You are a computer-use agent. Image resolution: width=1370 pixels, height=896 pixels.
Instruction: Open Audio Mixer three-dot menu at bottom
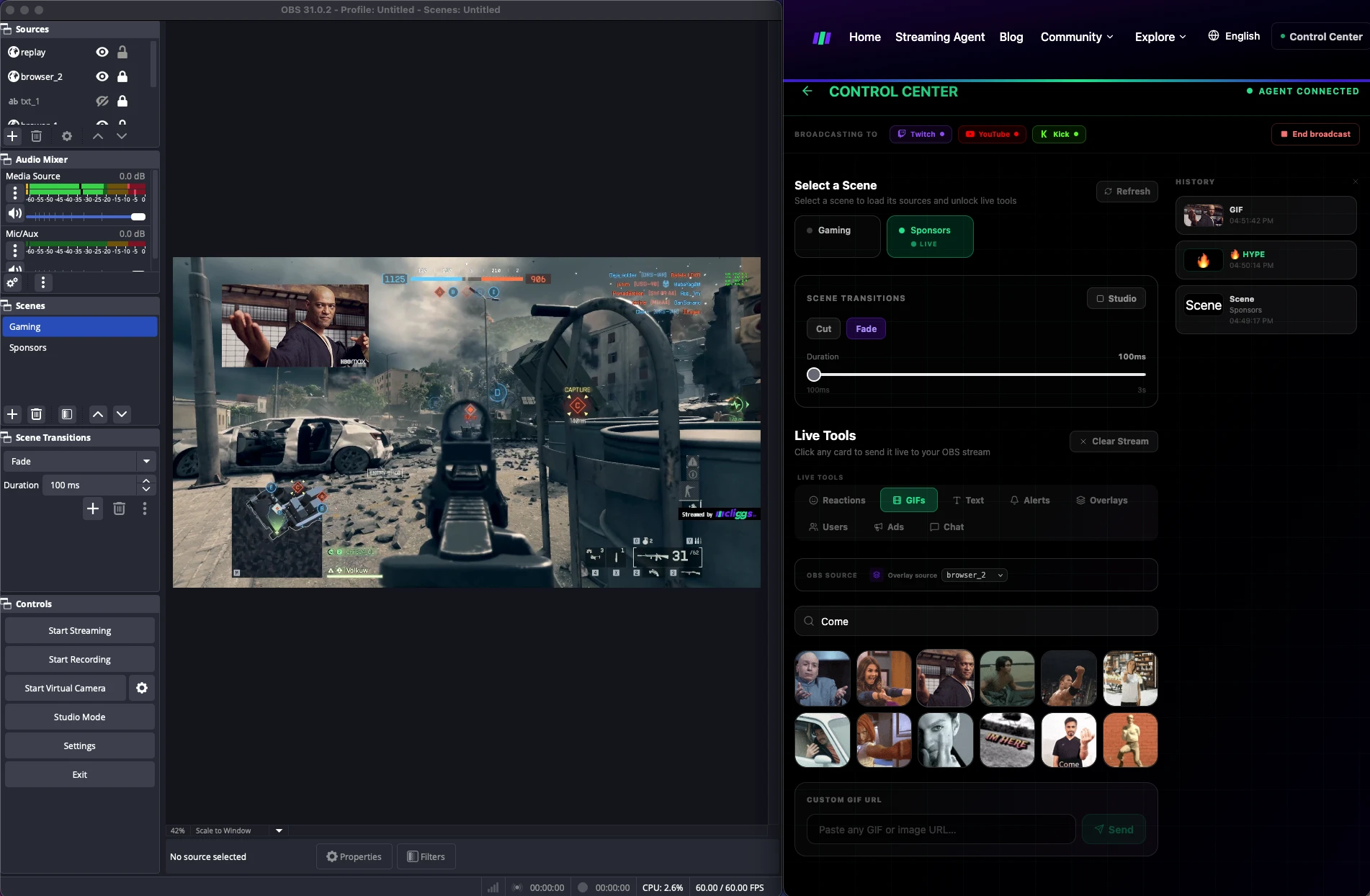(x=43, y=282)
